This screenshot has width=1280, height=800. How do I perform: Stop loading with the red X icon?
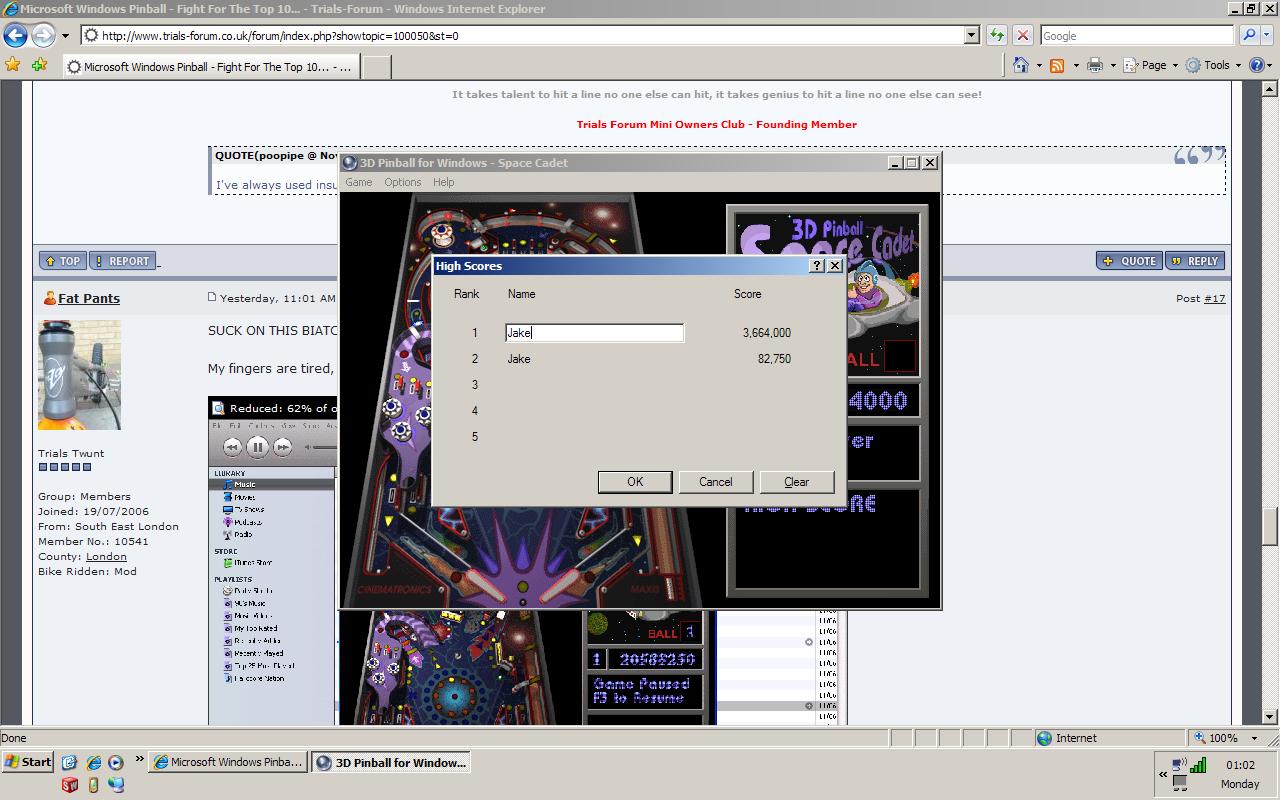[1022, 35]
